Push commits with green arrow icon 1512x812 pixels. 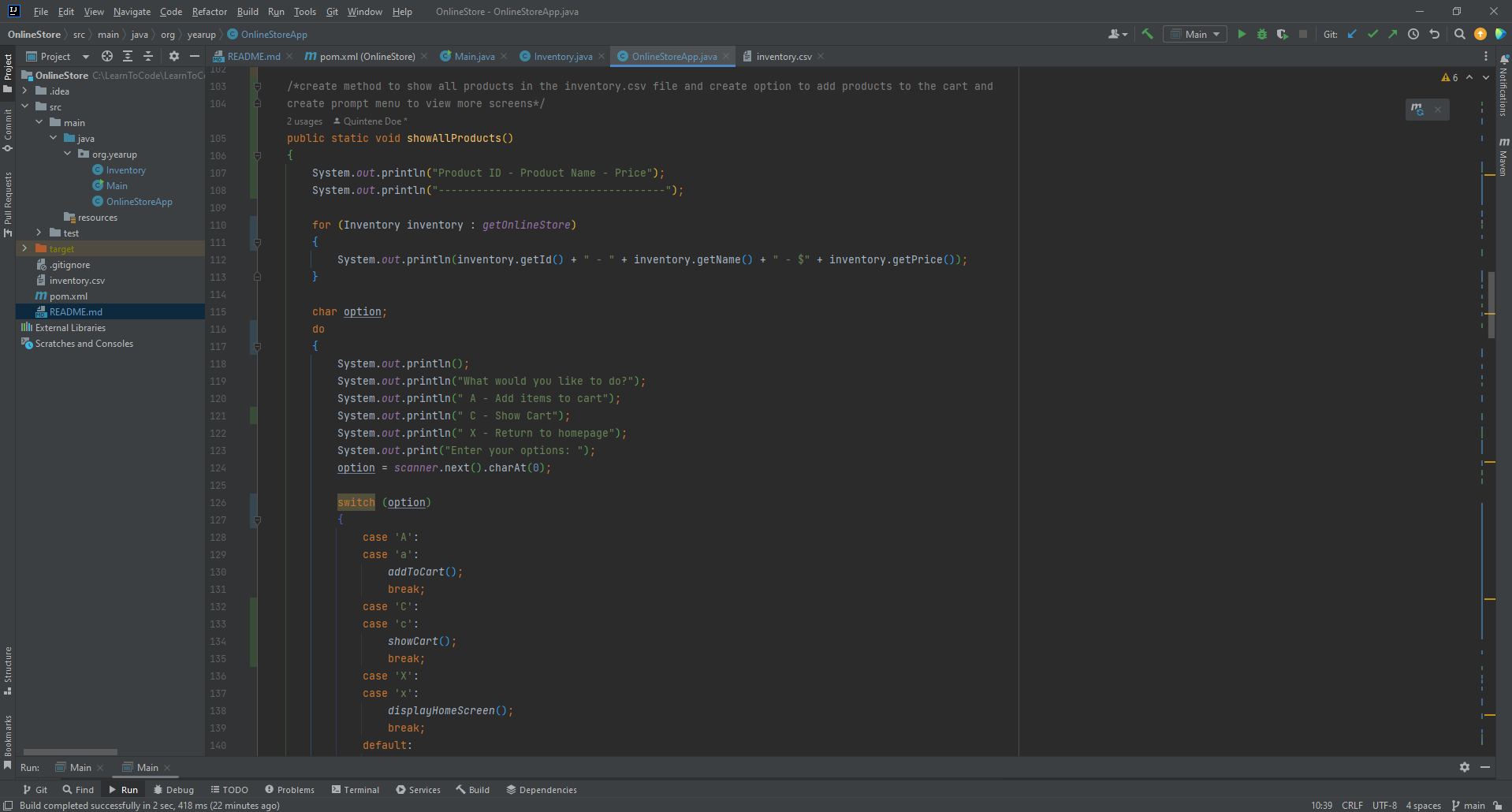(x=1393, y=34)
